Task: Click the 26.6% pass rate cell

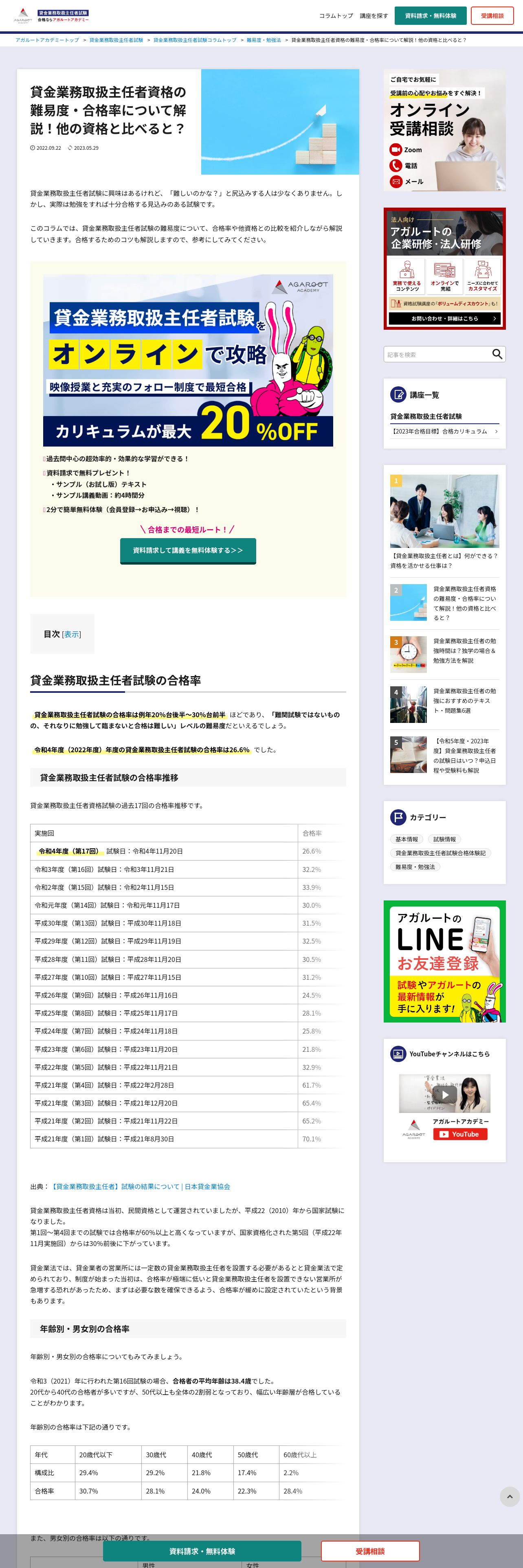Action: tap(321, 851)
